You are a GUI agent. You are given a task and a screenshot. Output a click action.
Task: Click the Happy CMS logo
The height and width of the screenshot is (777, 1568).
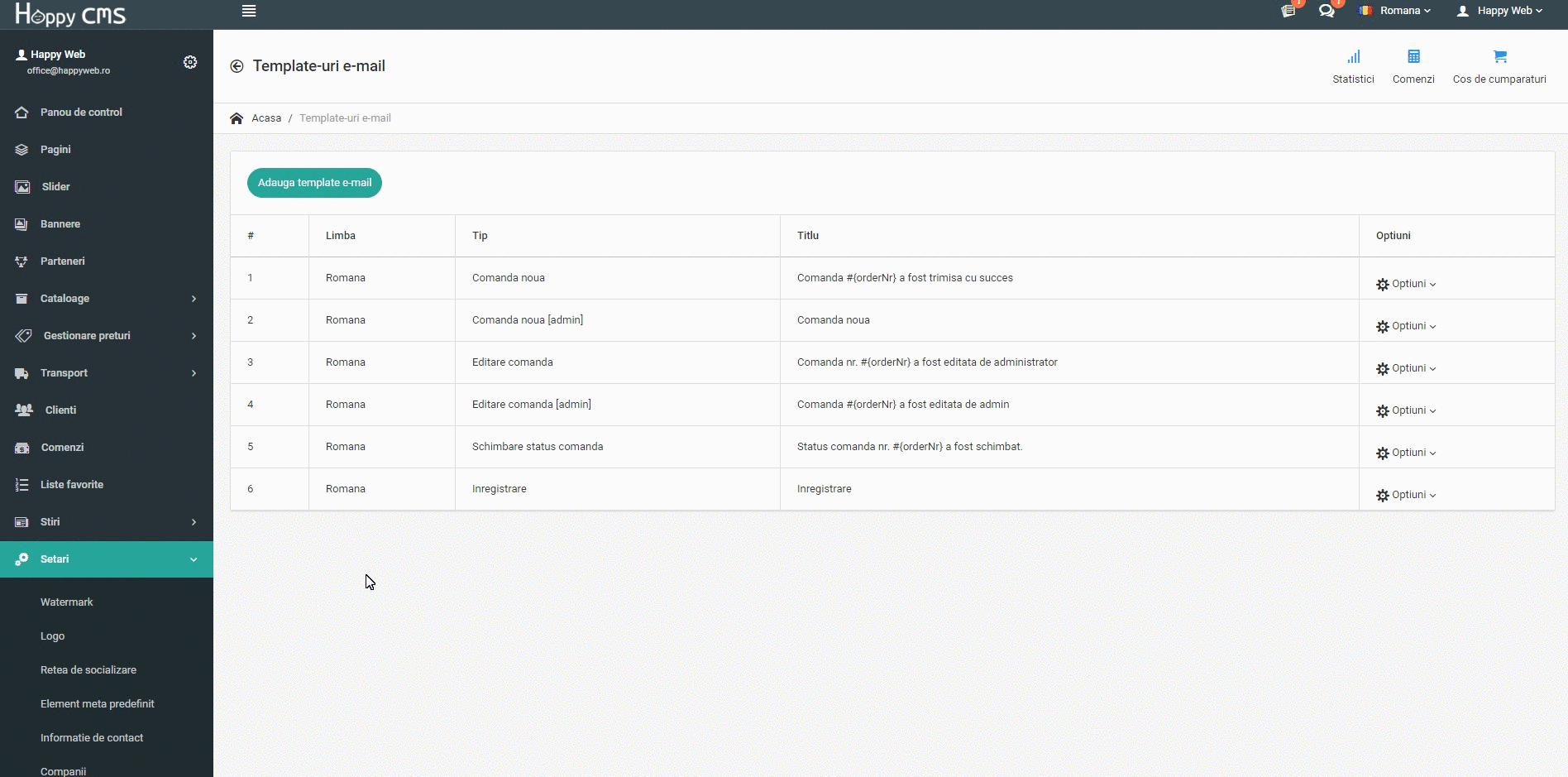point(70,14)
